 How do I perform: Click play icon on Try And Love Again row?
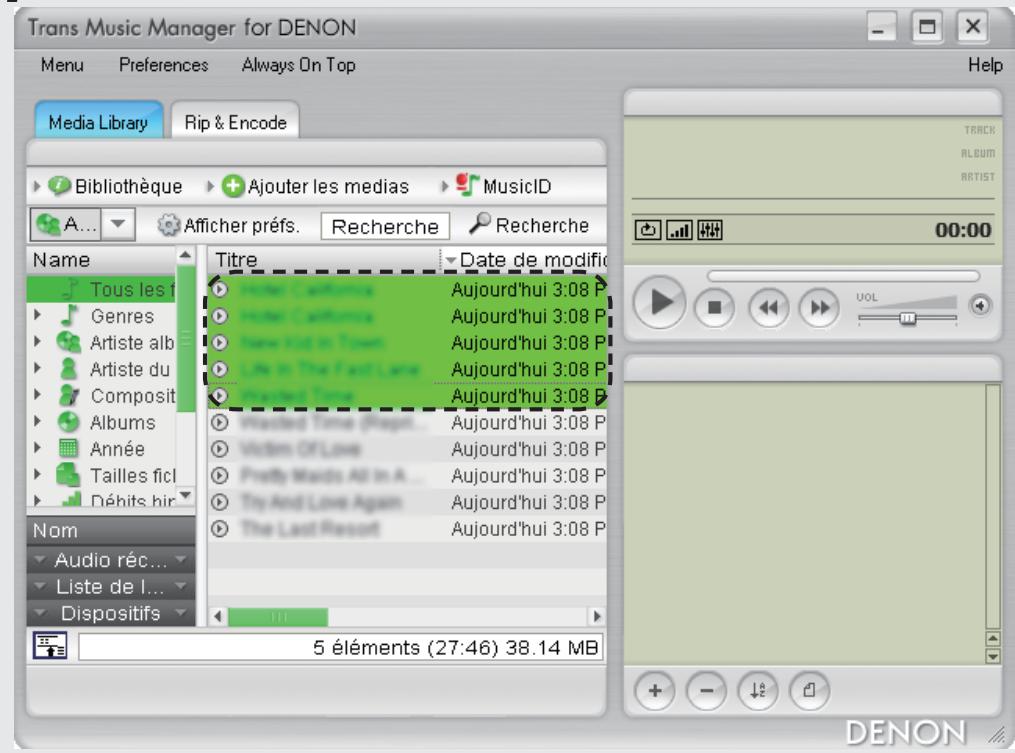220,502
